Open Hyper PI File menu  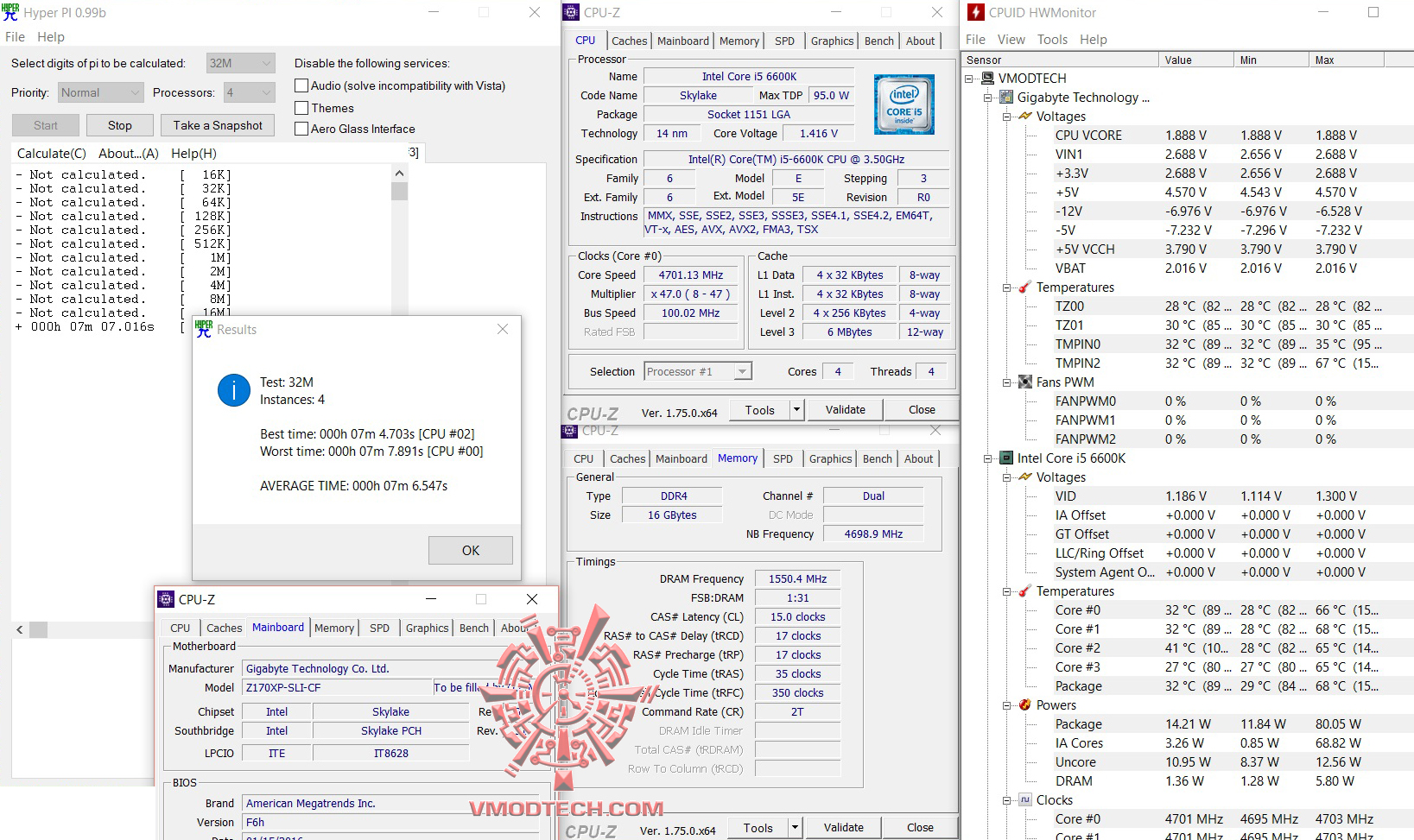point(15,37)
